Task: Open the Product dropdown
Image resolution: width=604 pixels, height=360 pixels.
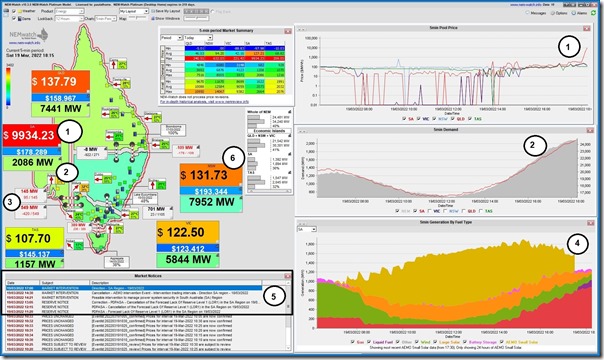Action: [x=69, y=12]
